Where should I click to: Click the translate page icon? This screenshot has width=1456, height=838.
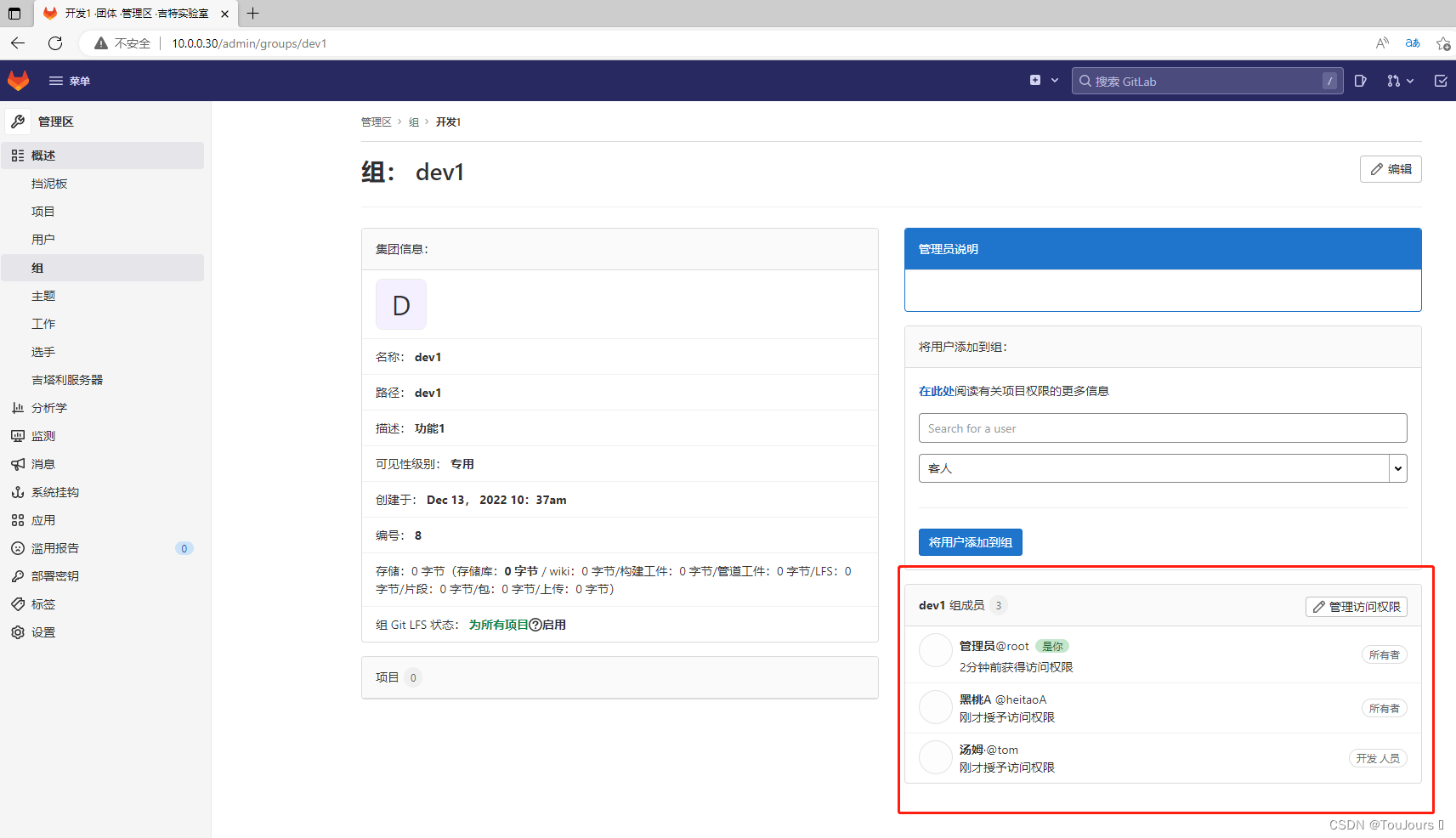tap(1413, 43)
